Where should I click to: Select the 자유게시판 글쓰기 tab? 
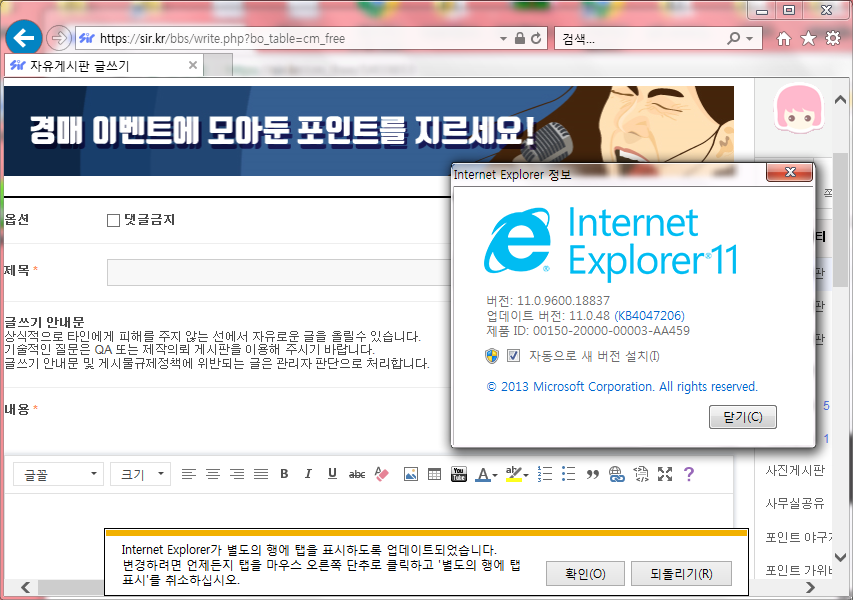pos(103,66)
